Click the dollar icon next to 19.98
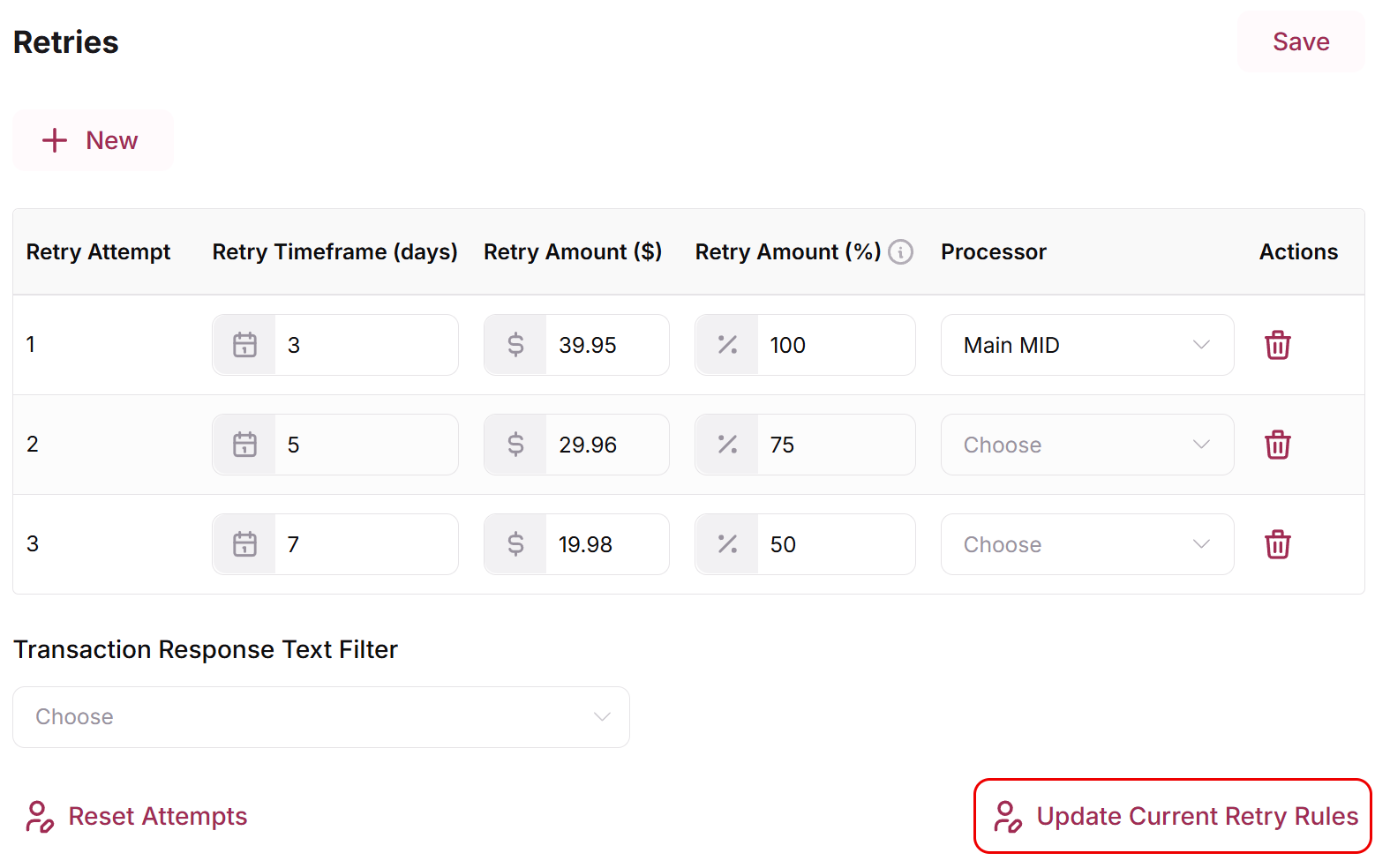The image size is (1390, 868). pyautogui.click(x=515, y=544)
